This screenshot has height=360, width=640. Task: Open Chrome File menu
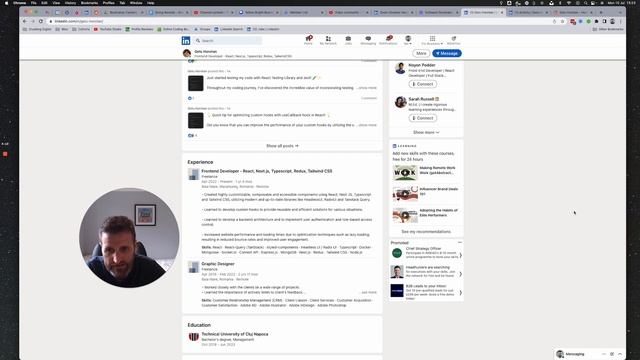[x=34, y=3]
